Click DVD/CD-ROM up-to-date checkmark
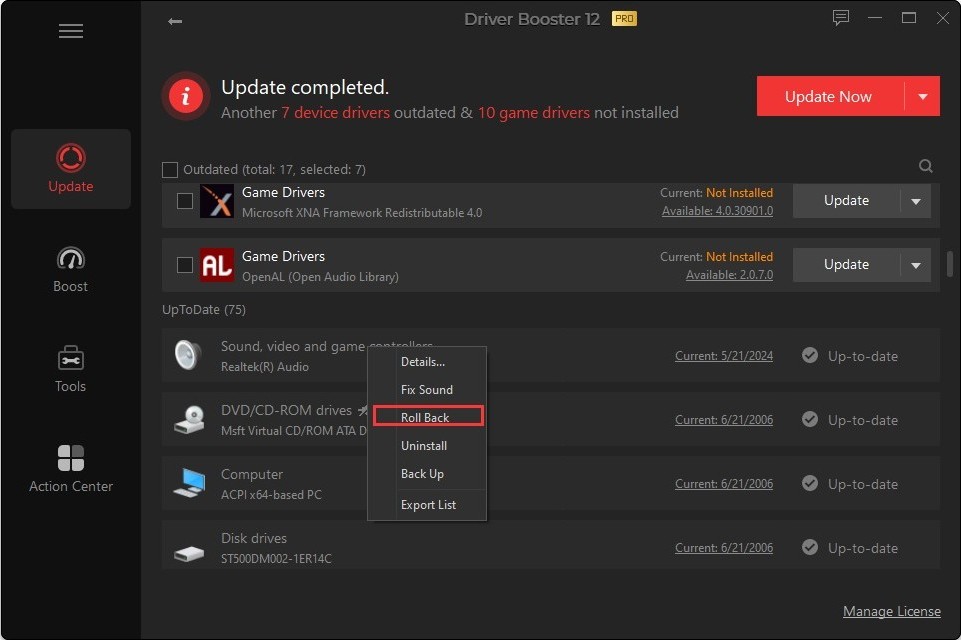The width and height of the screenshot is (961, 640). 810,419
